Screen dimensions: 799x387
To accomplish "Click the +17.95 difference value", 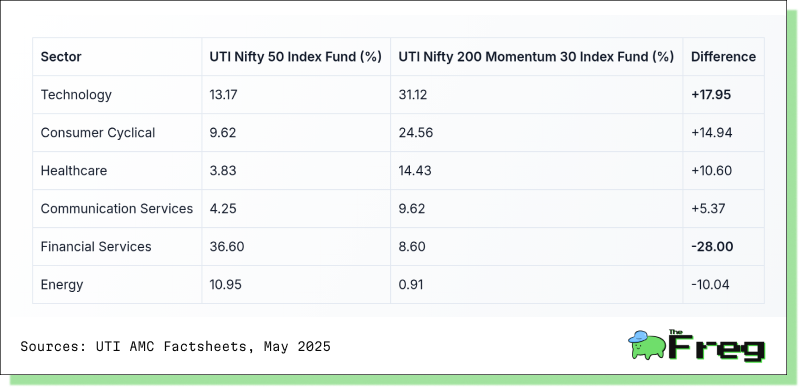I will (711, 95).
